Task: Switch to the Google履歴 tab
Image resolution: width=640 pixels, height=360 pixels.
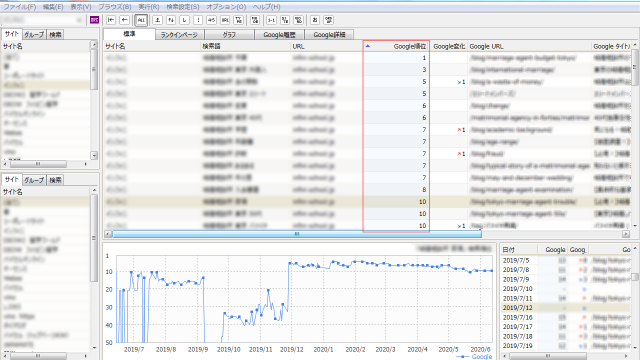Action: pos(279,35)
